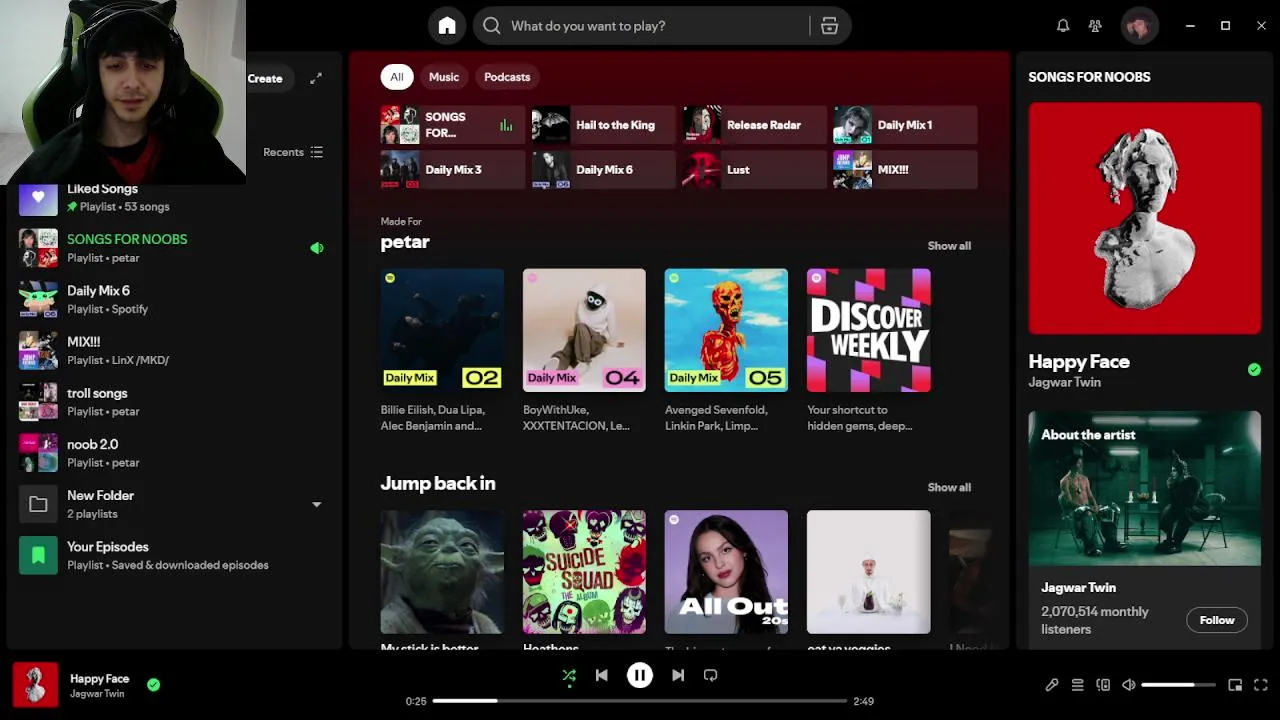
Task: Open Daily Mix 02 card
Action: click(442, 351)
